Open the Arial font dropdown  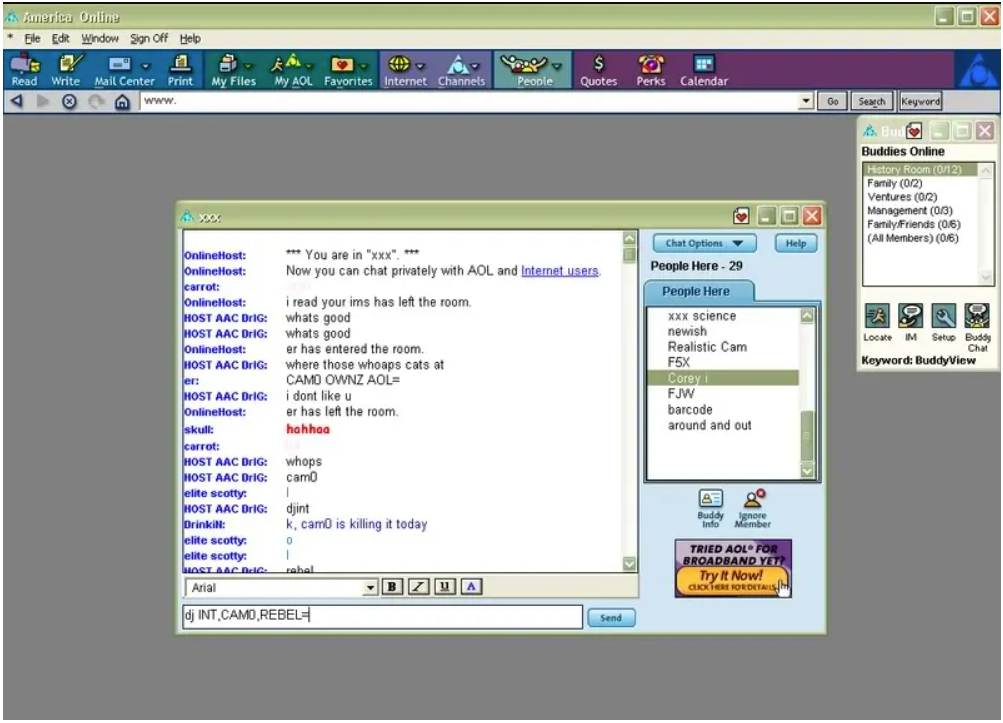pyautogui.click(x=370, y=587)
